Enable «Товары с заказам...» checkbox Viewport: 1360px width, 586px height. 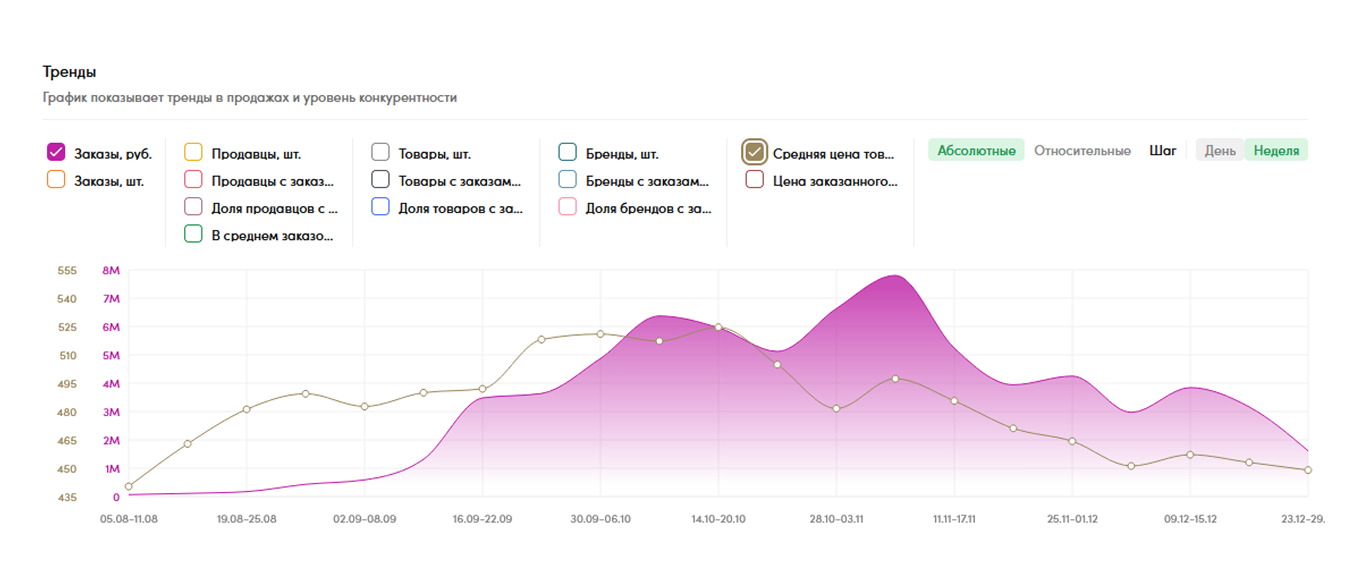point(380,180)
